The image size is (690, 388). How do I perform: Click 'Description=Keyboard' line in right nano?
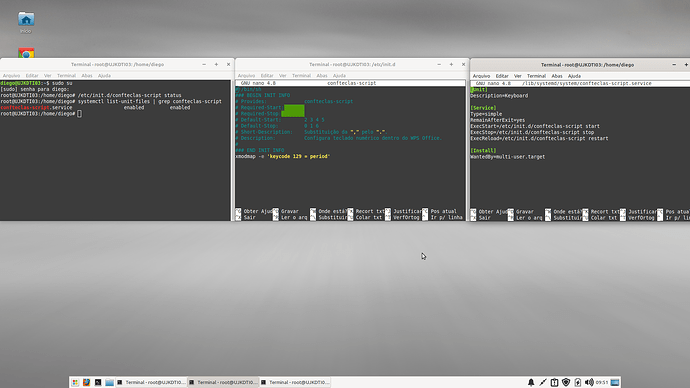pyautogui.click(x=499, y=95)
